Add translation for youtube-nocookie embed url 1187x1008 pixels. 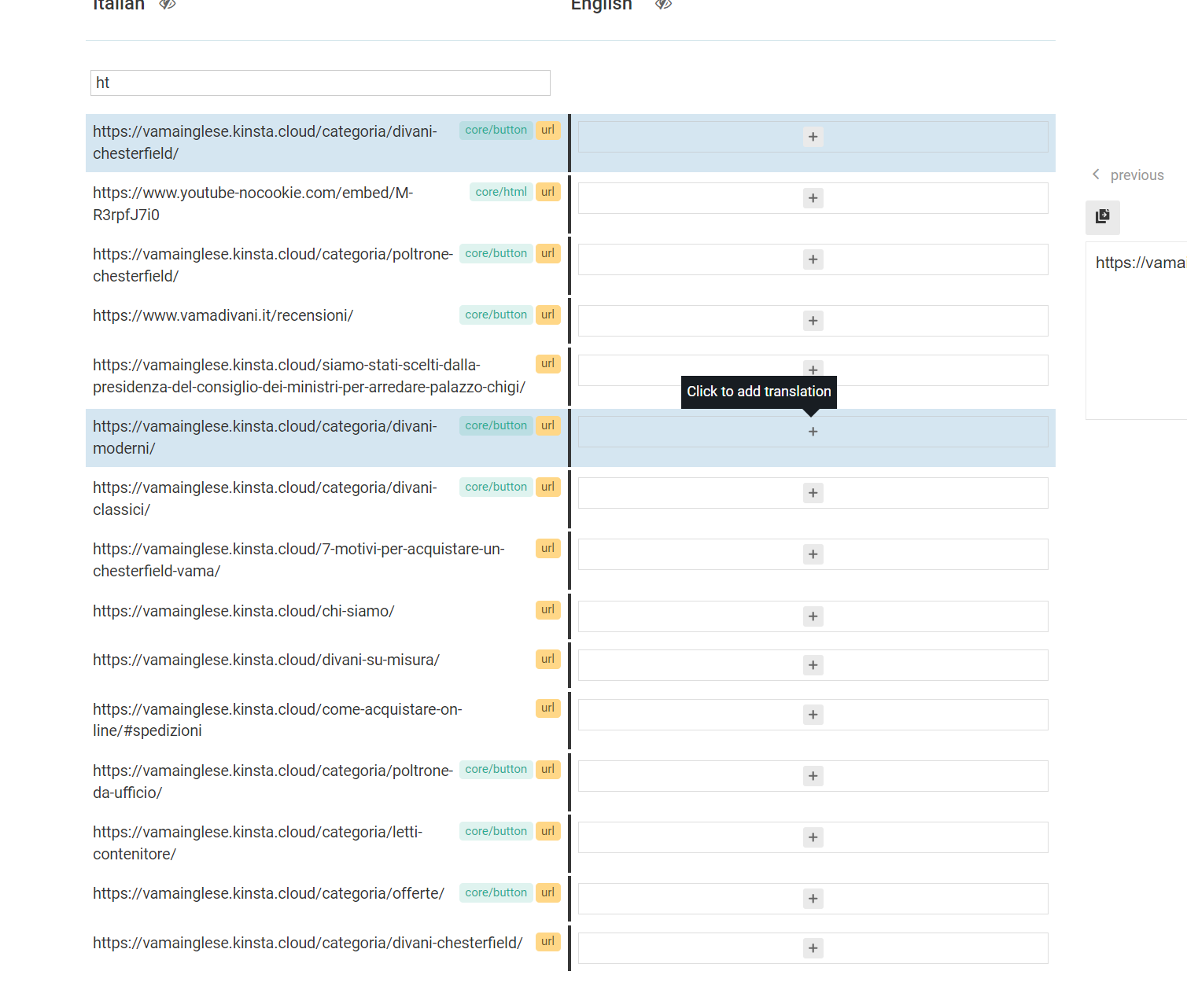(813, 198)
